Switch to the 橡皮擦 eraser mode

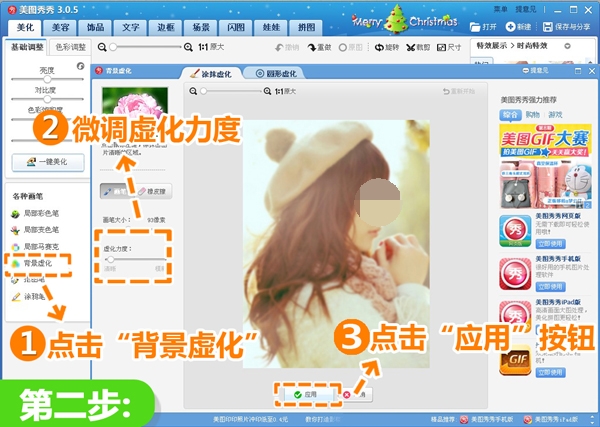(152, 189)
